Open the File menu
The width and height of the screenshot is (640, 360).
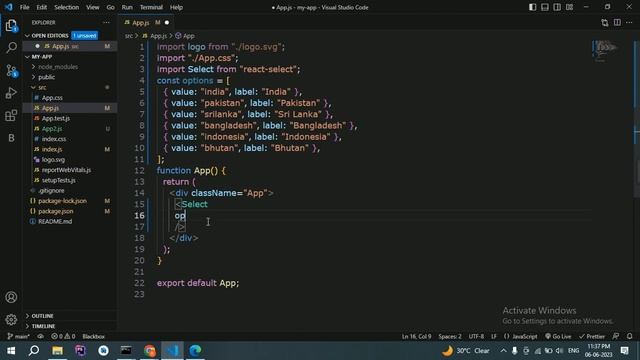[24, 7]
